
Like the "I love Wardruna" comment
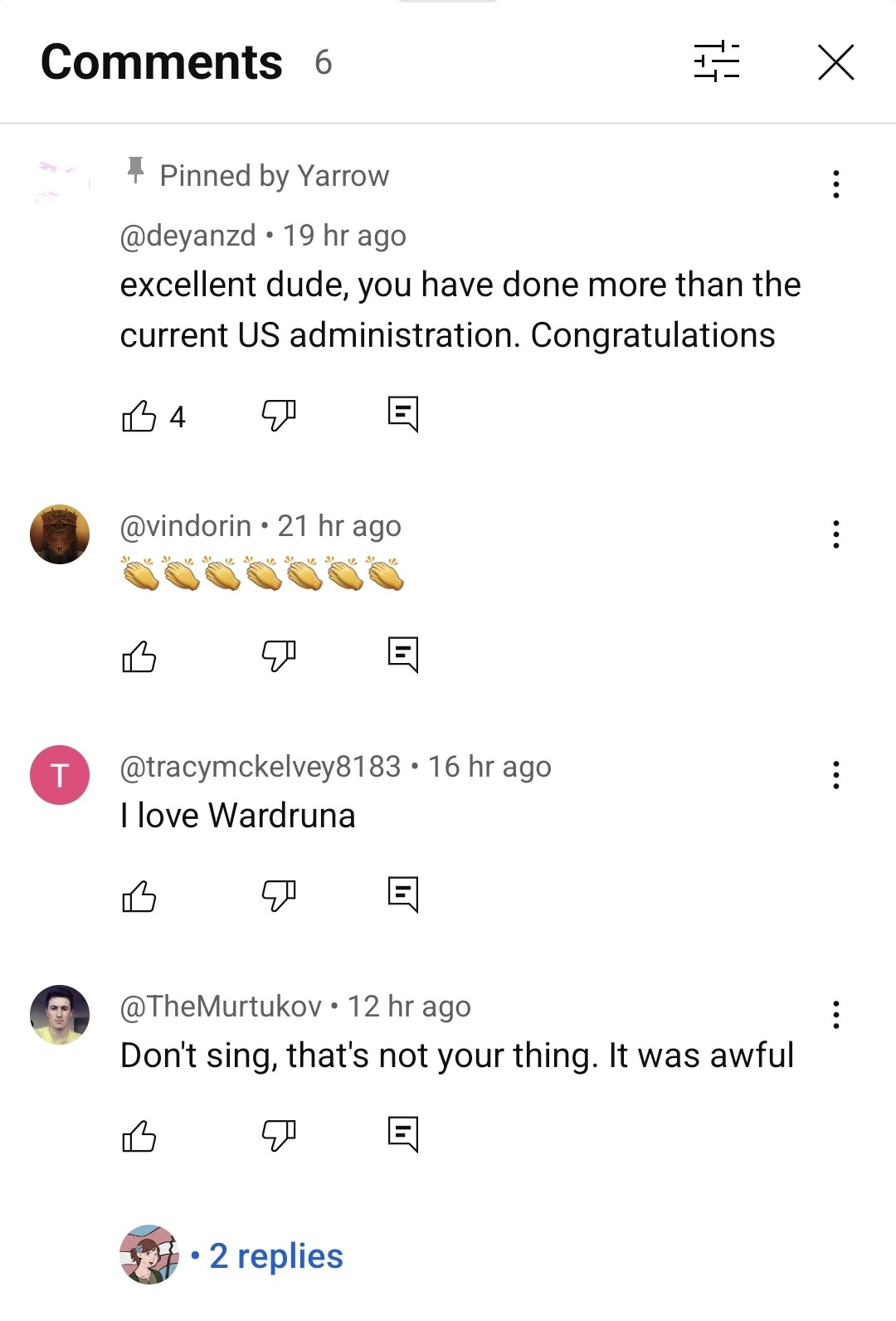tap(139, 896)
